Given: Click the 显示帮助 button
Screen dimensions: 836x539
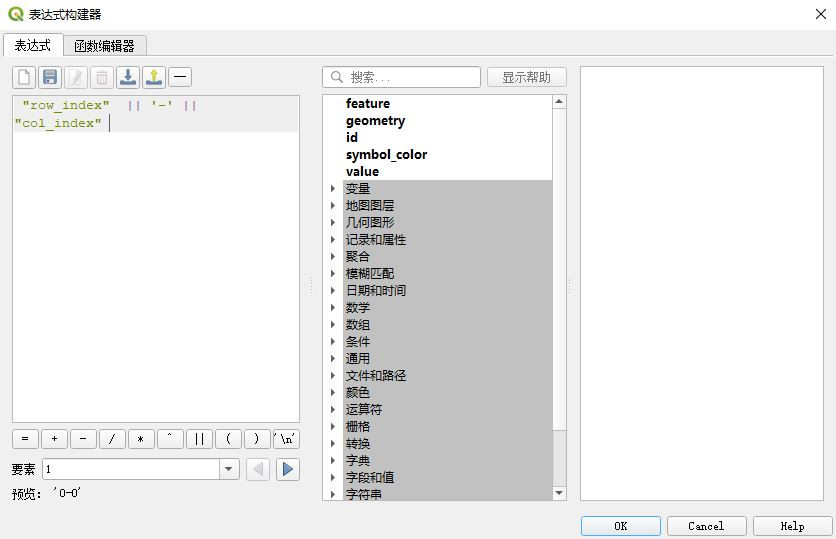Looking at the screenshot, I should (x=527, y=77).
